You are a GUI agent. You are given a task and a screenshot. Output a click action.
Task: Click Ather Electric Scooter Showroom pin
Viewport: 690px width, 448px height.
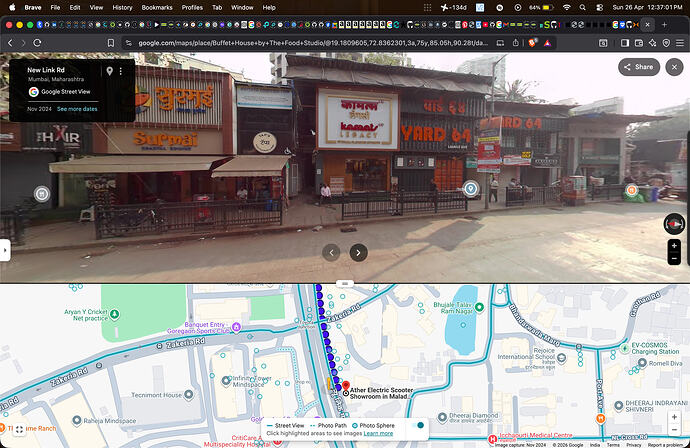[x=346, y=387]
